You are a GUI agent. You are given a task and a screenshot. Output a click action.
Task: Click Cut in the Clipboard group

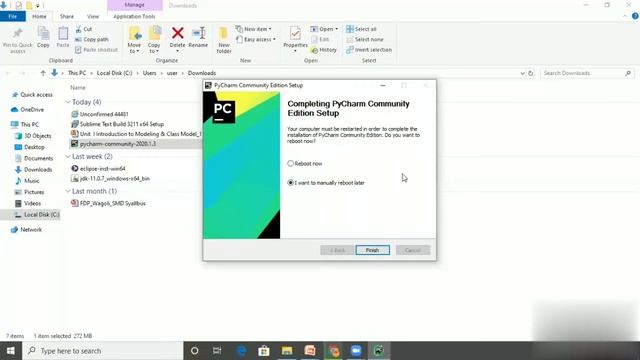[x=84, y=29]
